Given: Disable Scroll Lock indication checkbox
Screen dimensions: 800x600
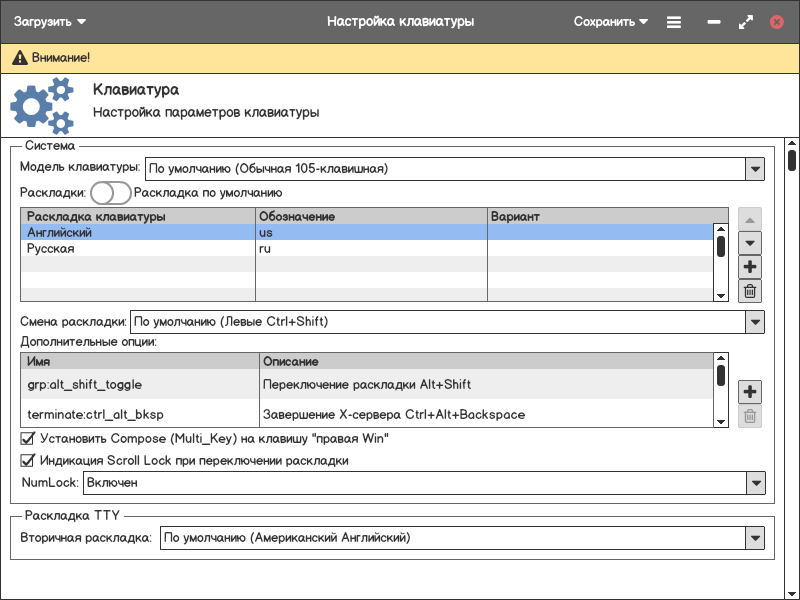Looking at the screenshot, I should coord(28,461).
